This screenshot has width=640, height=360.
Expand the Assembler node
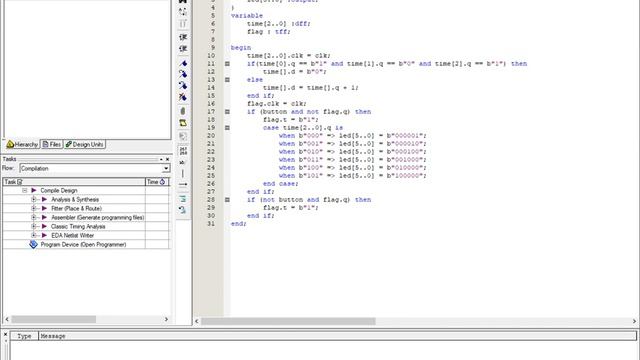pyautogui.click(x=34, y=217)
